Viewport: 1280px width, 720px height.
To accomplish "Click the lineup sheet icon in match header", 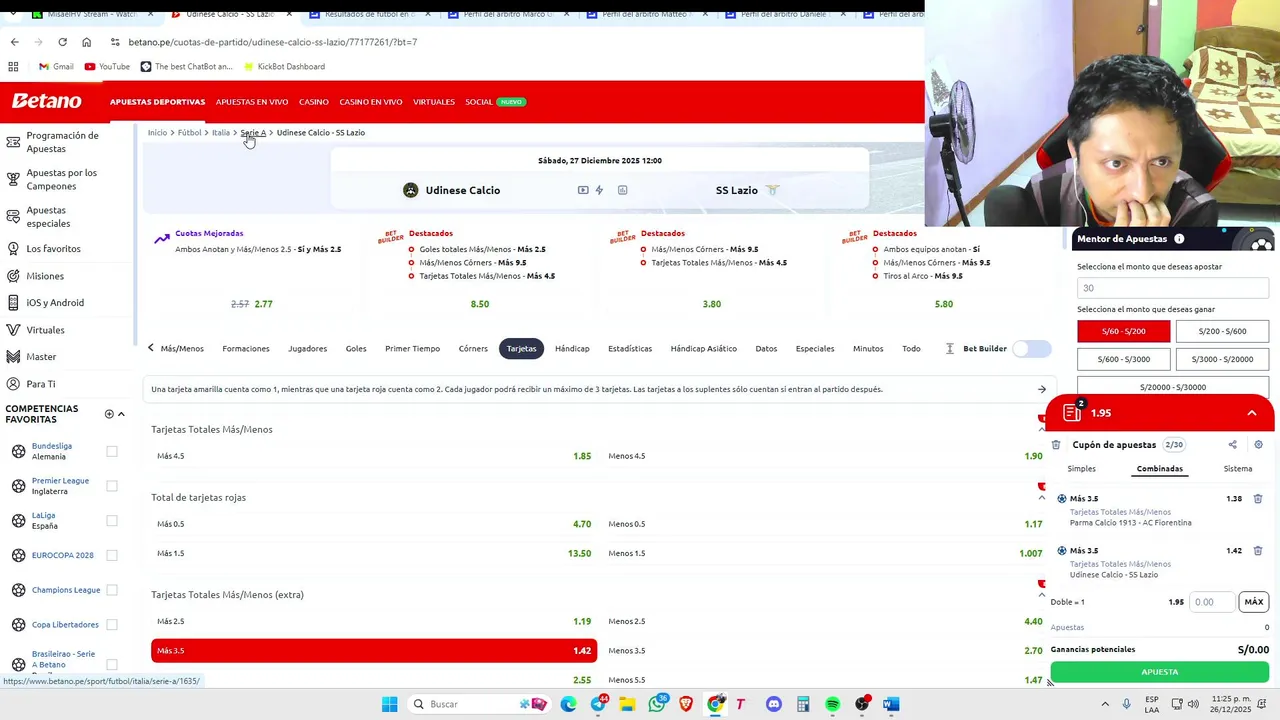I will (622, 190).
